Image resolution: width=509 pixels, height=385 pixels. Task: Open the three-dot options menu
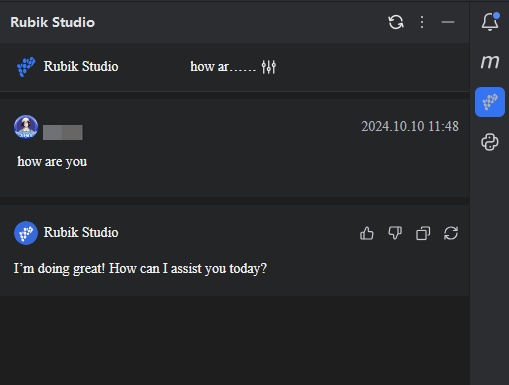(x=422, y=22)
